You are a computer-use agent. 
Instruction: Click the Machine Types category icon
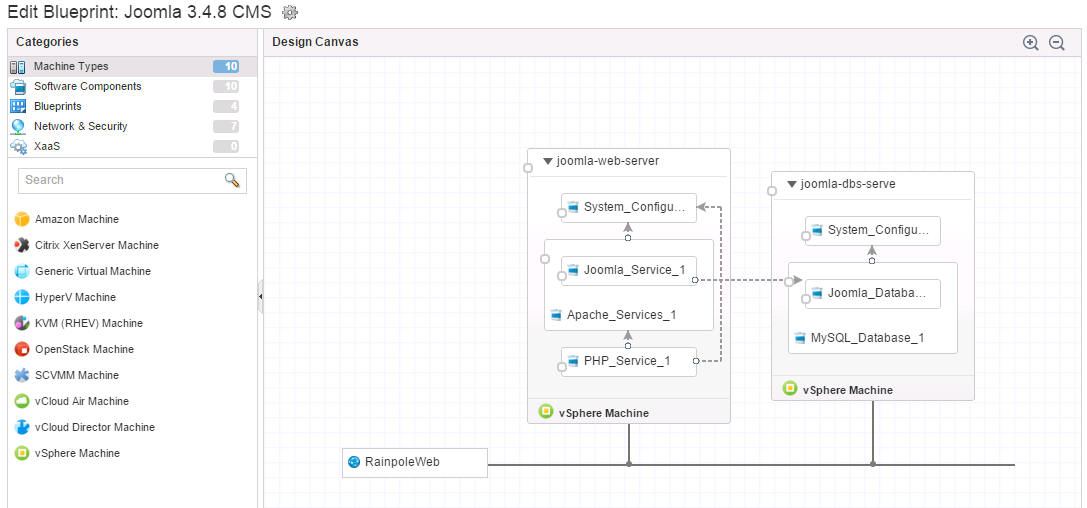18,67
